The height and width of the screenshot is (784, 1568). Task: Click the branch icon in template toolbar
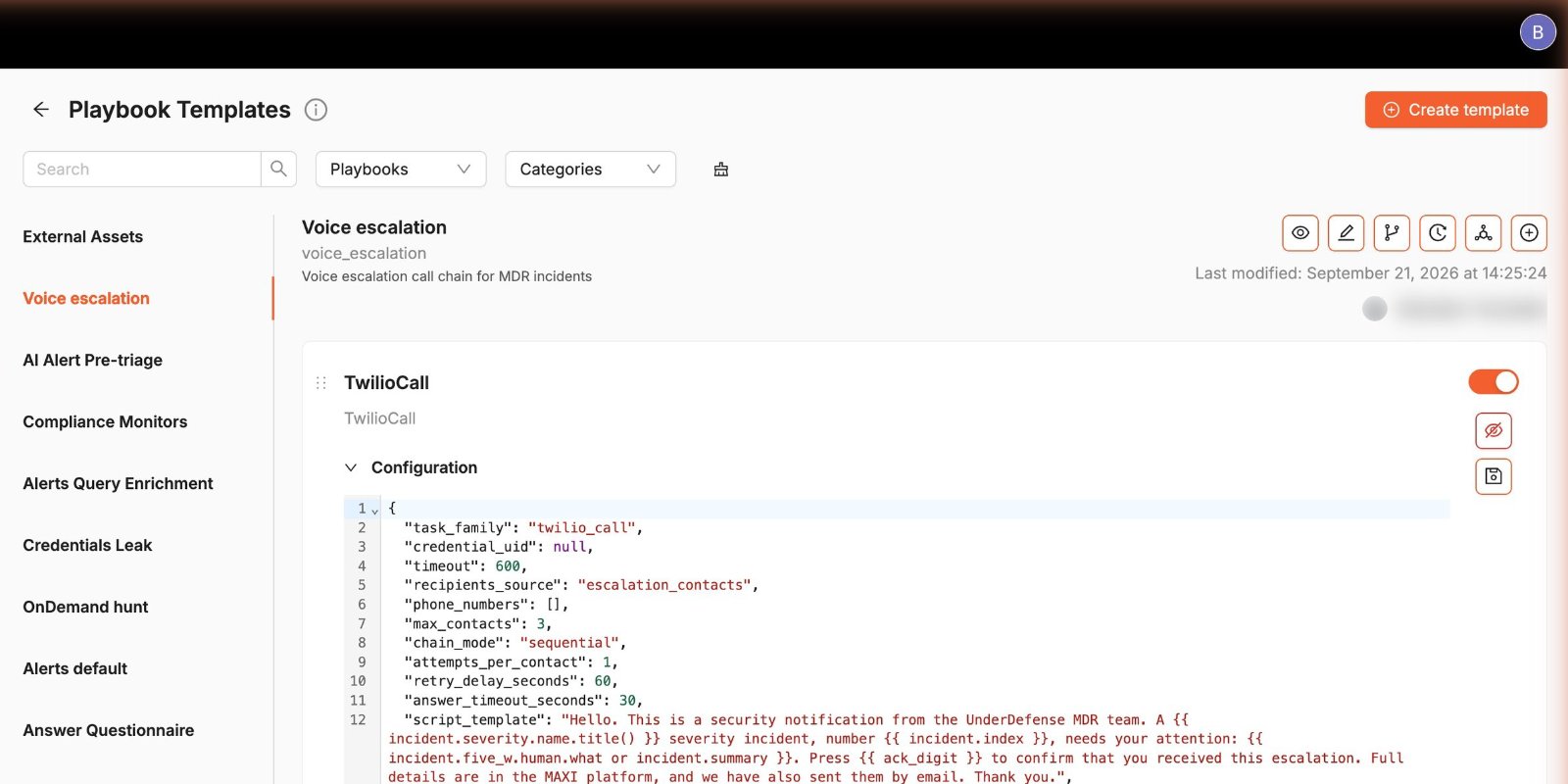click(1392, 233)
